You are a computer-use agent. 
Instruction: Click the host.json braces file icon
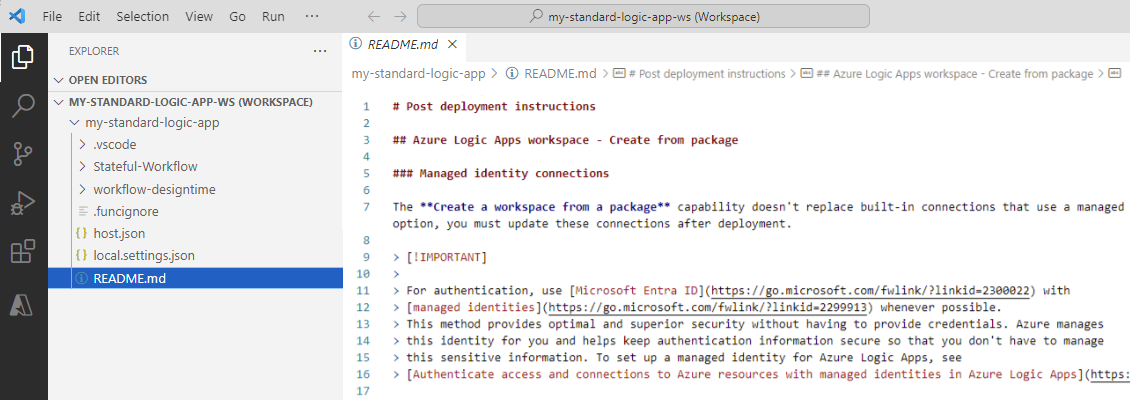coord(81,234)
